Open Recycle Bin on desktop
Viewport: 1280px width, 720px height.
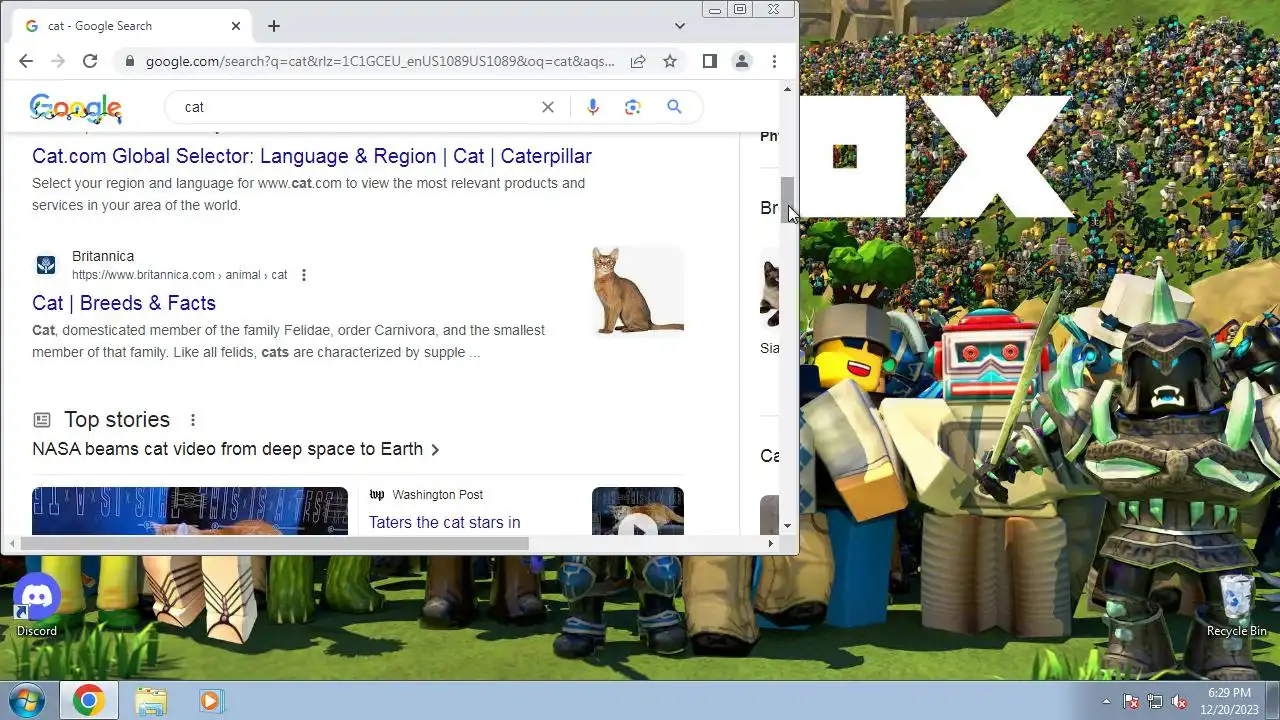click(x=1236, y=605)
